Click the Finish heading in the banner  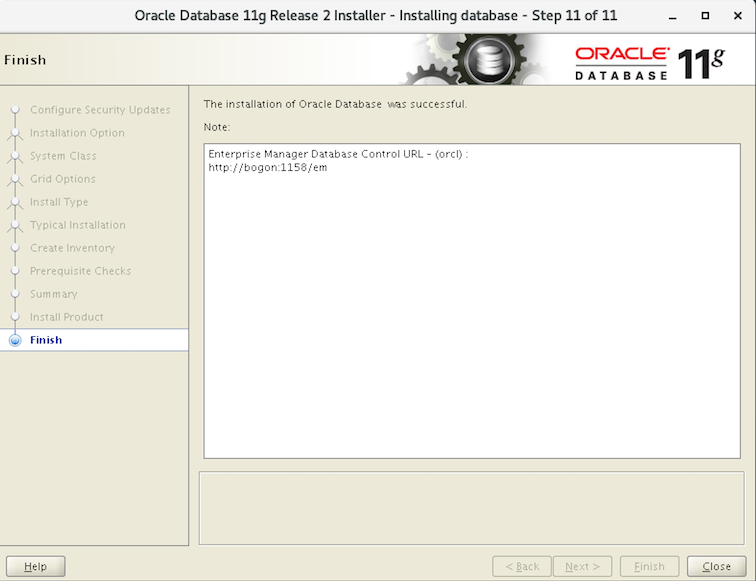click(x=25, y=60)
